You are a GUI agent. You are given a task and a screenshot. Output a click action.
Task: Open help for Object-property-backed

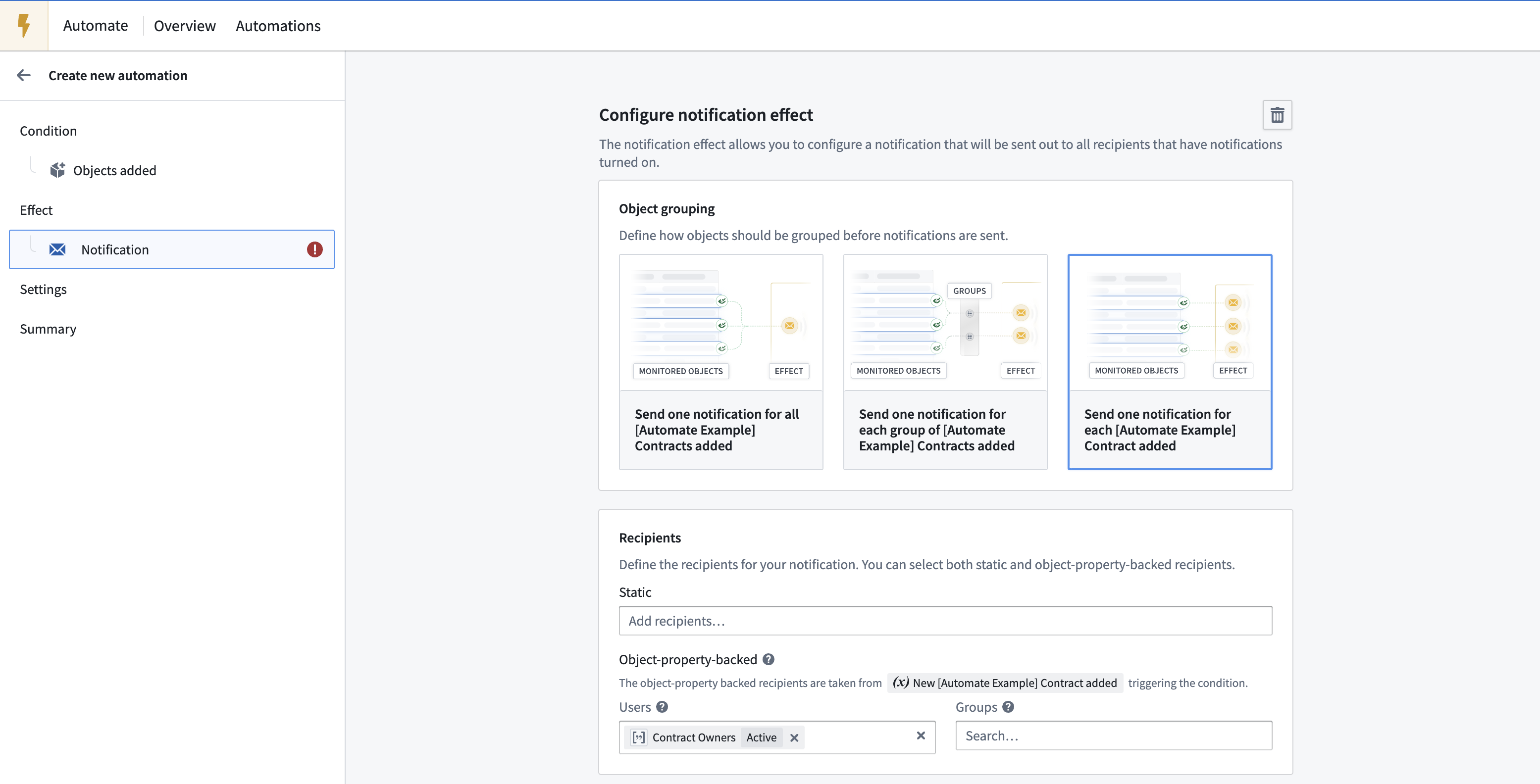pyautogui.click(x=768, y=659)
